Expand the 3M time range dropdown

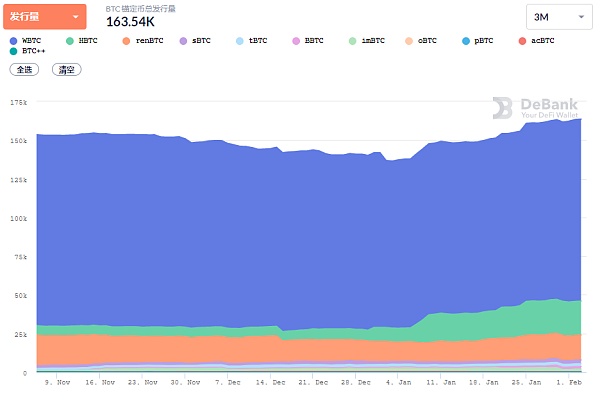pos(559,17)
